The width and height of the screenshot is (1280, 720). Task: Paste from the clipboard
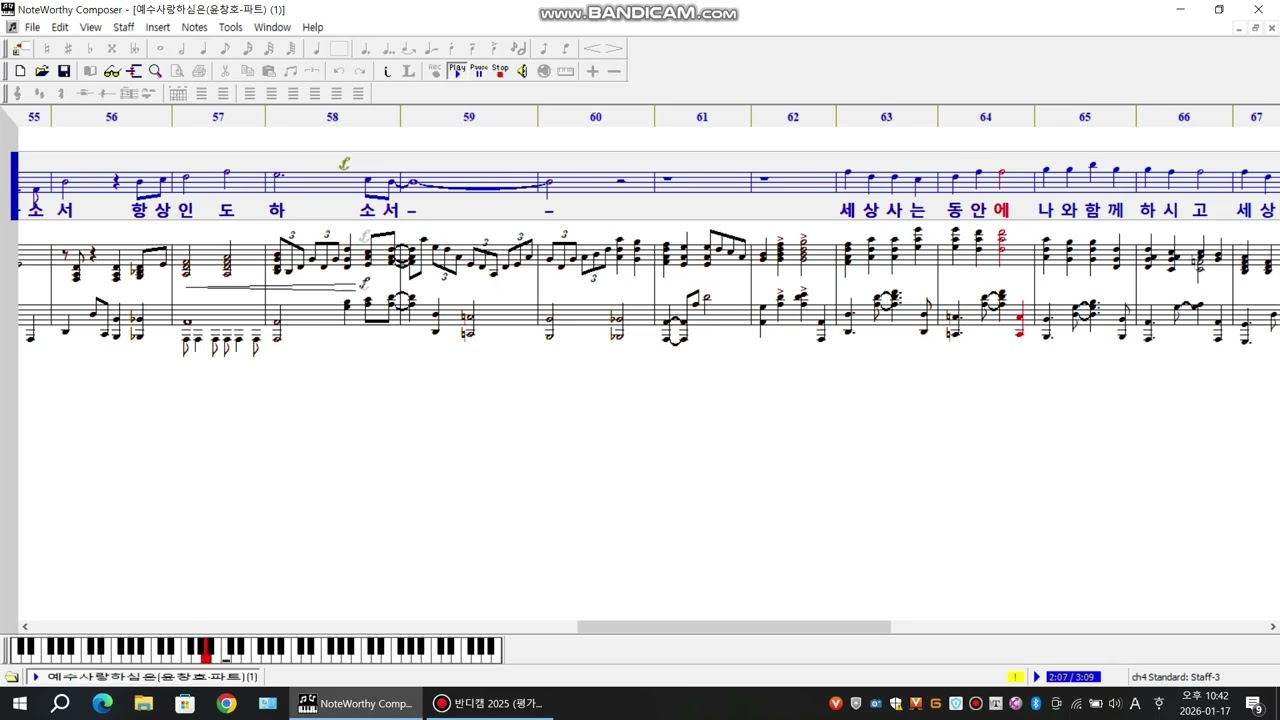(269, 71)
